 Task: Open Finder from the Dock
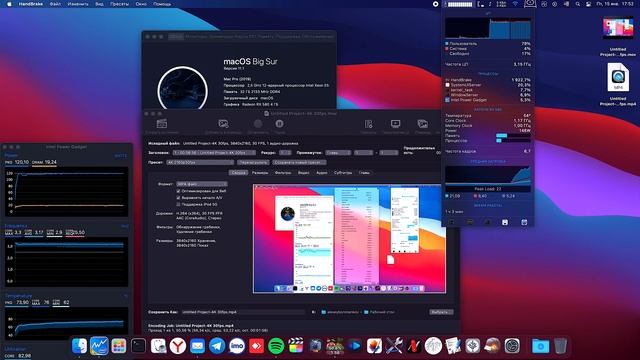pyautogui.click(x=79, y=346)
